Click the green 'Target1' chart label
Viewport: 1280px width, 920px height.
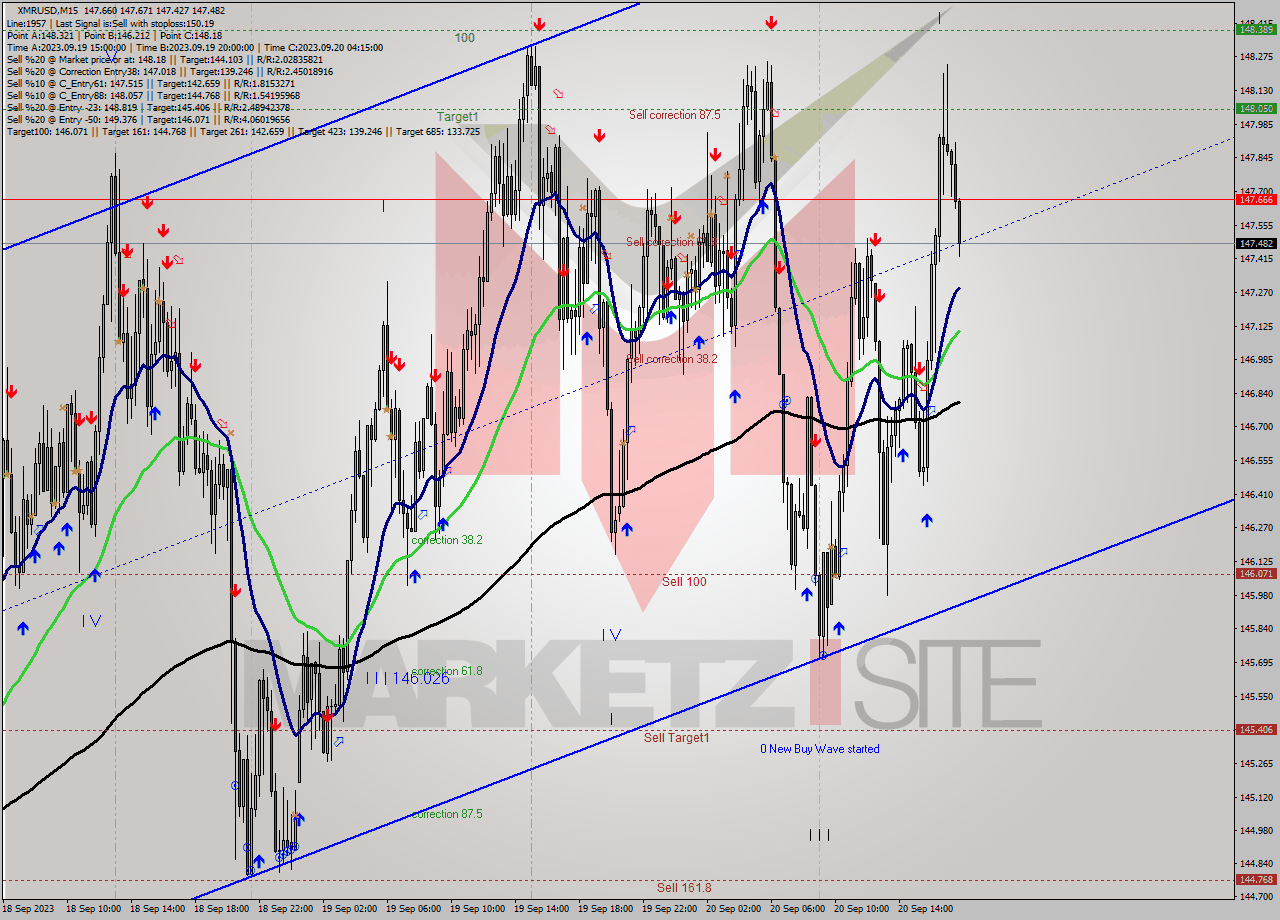click(x=457, y=117)
